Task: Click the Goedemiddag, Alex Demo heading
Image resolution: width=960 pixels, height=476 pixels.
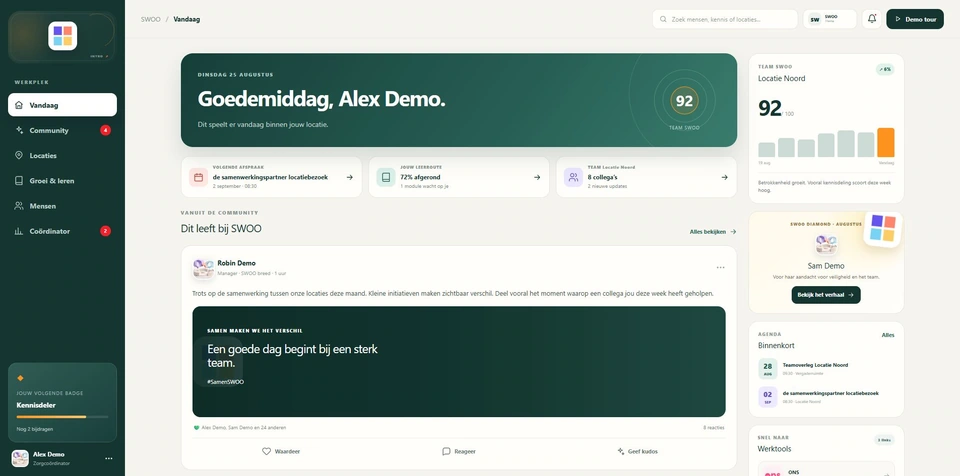Action: tap(321, 99)
